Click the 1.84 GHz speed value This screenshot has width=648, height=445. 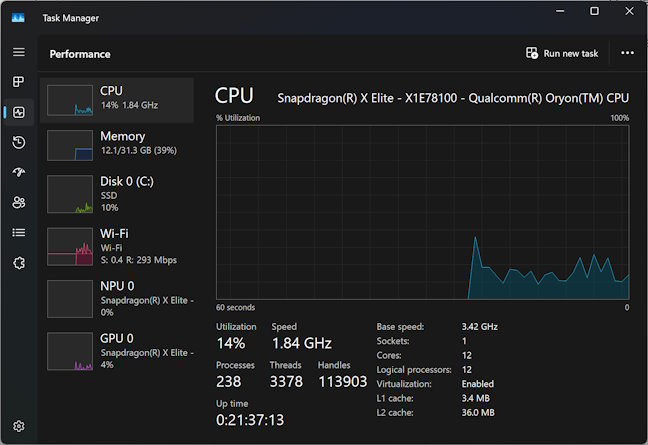coord(302,343)
